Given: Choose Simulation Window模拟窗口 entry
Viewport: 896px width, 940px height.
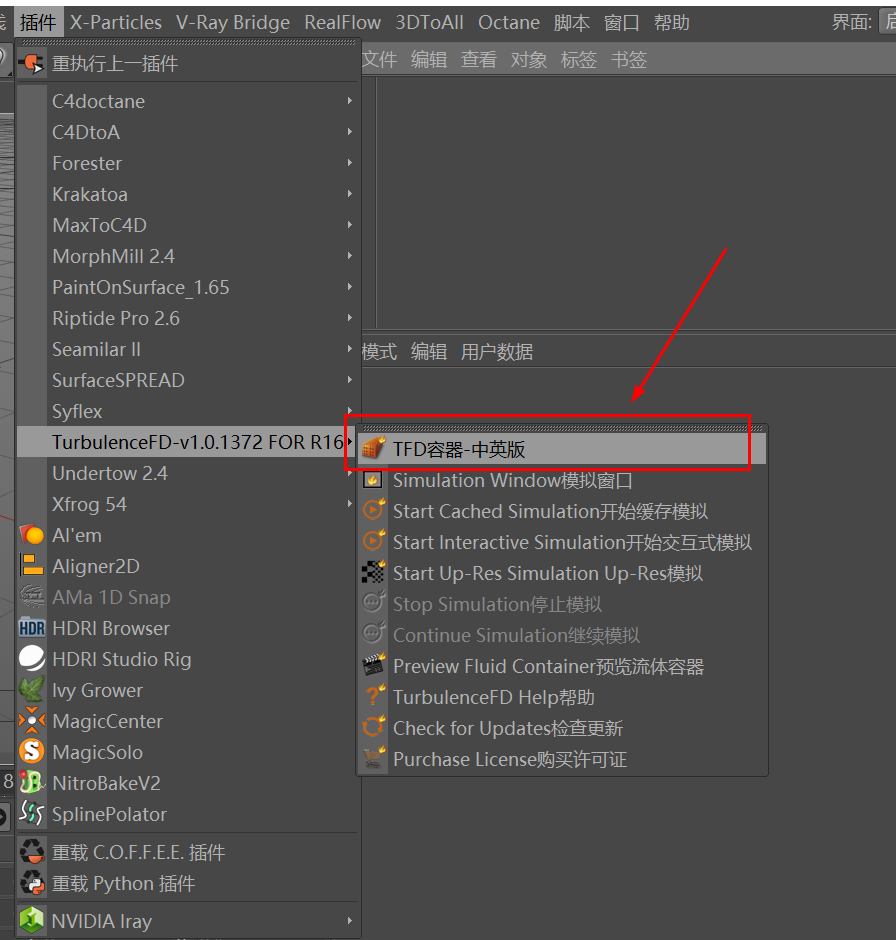Looking at the screenshot, I should click(562, 480).
